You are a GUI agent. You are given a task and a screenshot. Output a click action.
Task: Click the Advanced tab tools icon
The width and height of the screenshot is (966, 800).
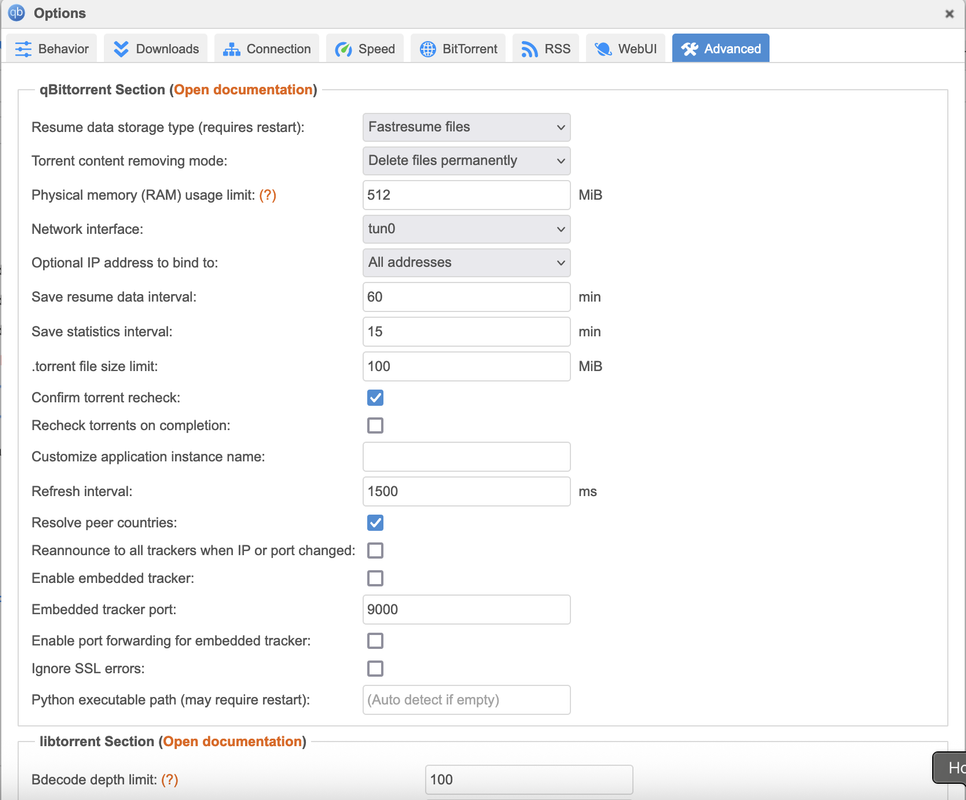(689, 49)
